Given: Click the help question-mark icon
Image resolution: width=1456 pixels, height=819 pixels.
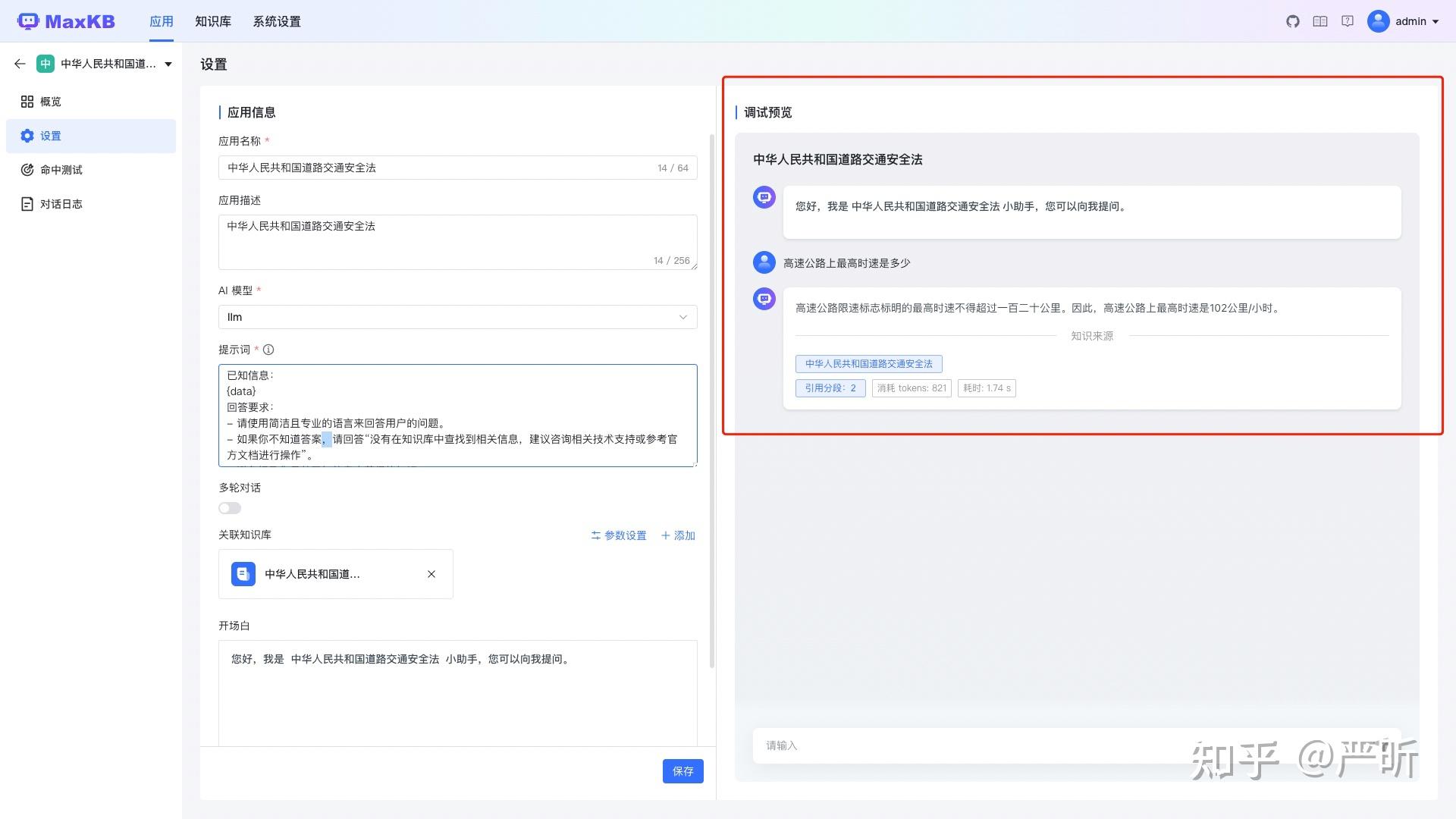Looking at the screenshot, I should pyautogui.click(x=1348, y=21).
